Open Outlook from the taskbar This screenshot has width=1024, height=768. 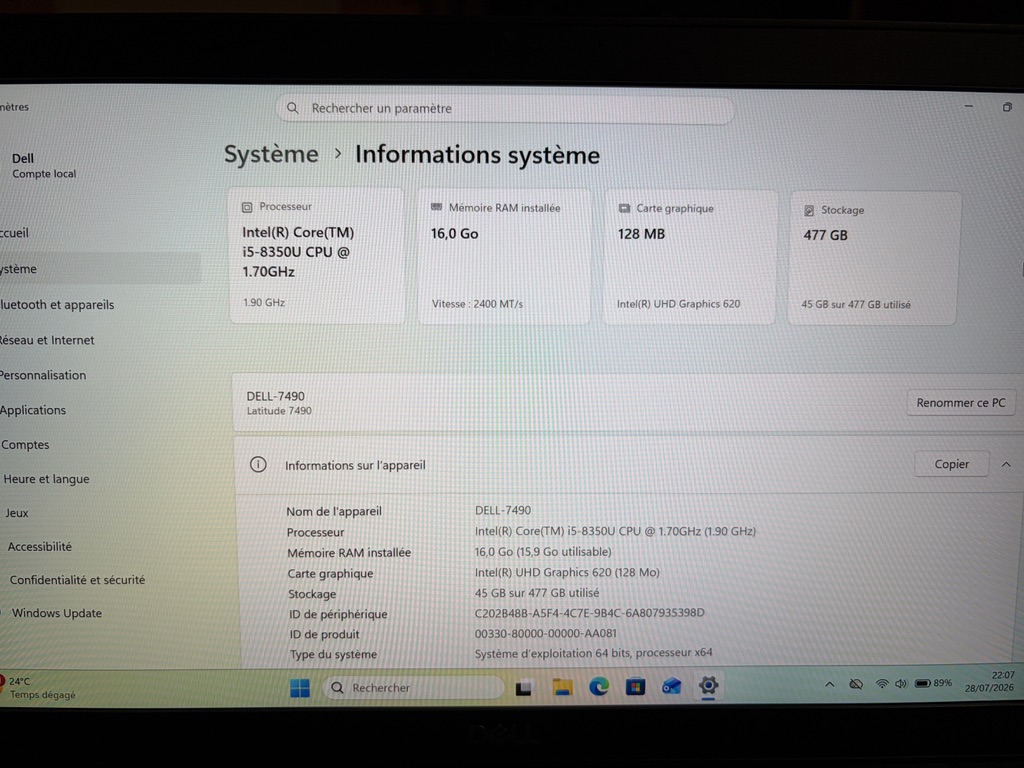click(x=671, y=686)
